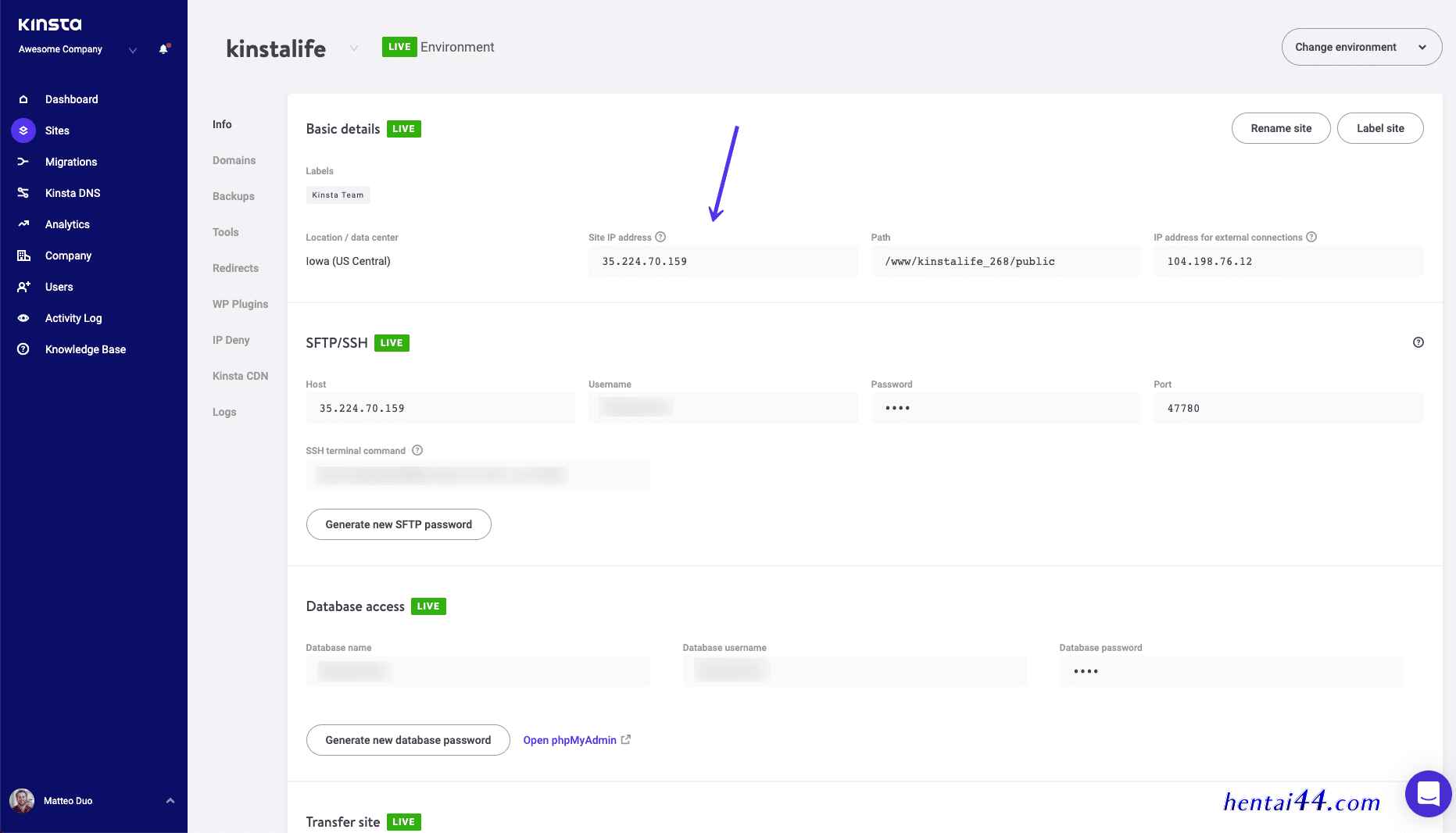Click the Dashboard home icon
Viewport: 1456px width, 833px height.
click(x=23, y=99)
